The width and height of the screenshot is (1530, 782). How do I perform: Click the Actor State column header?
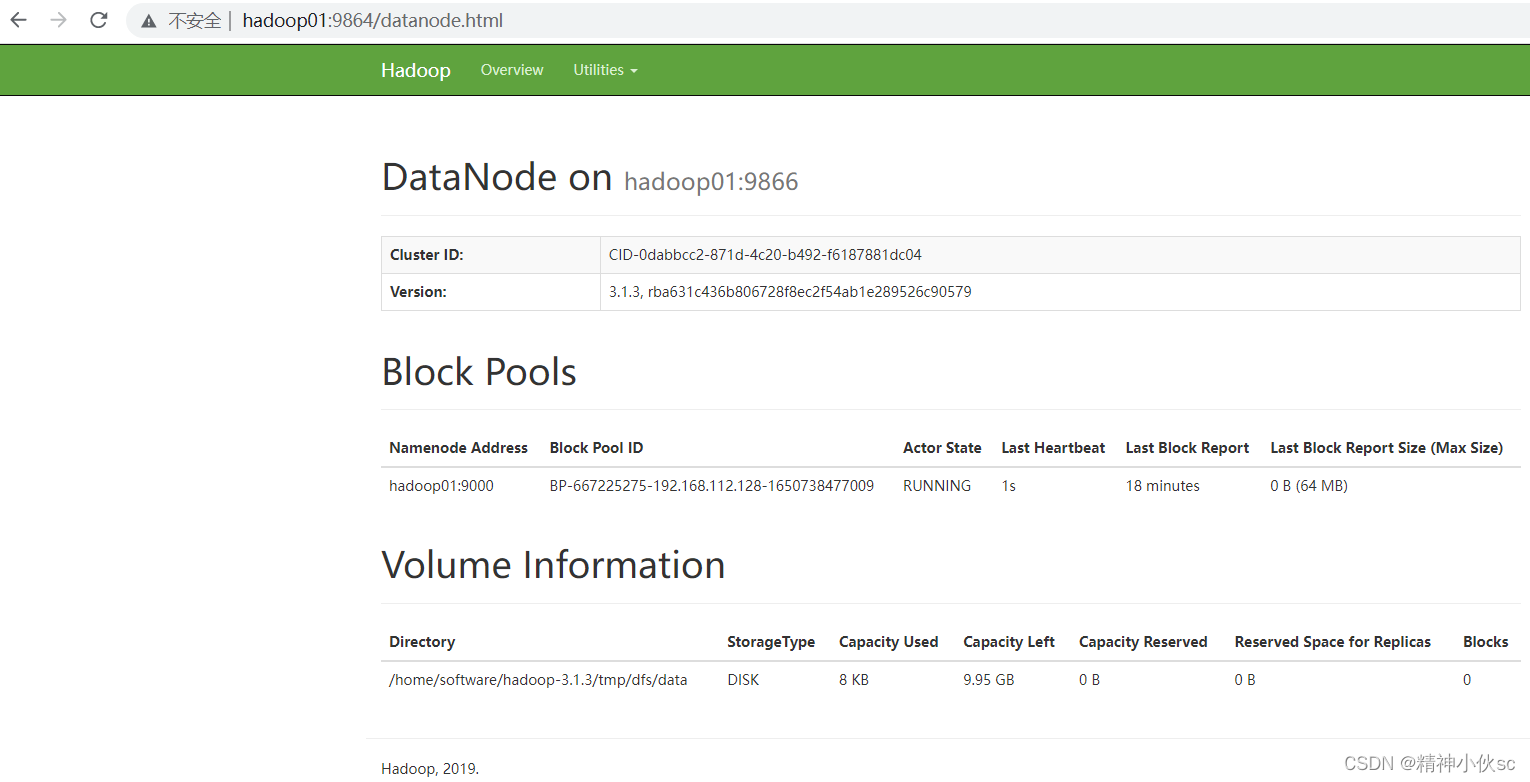(942, 448)
